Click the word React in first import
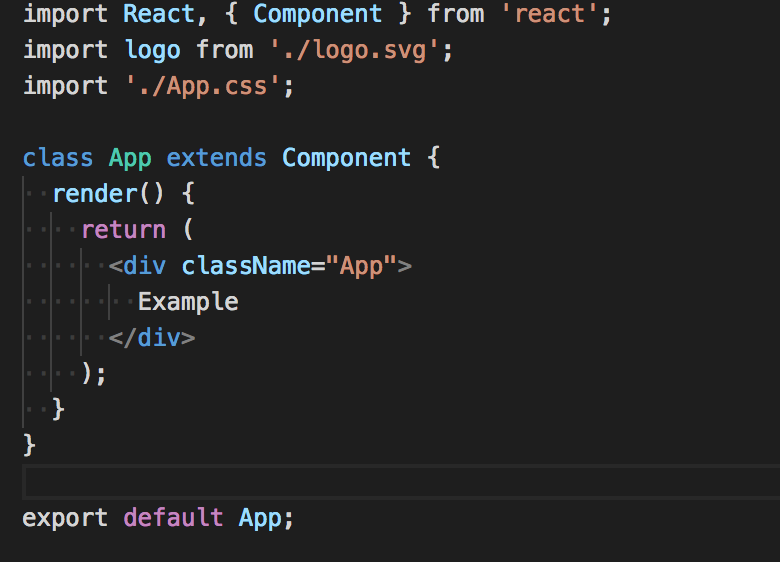780x562 pixels. click(x=159, y=14)
